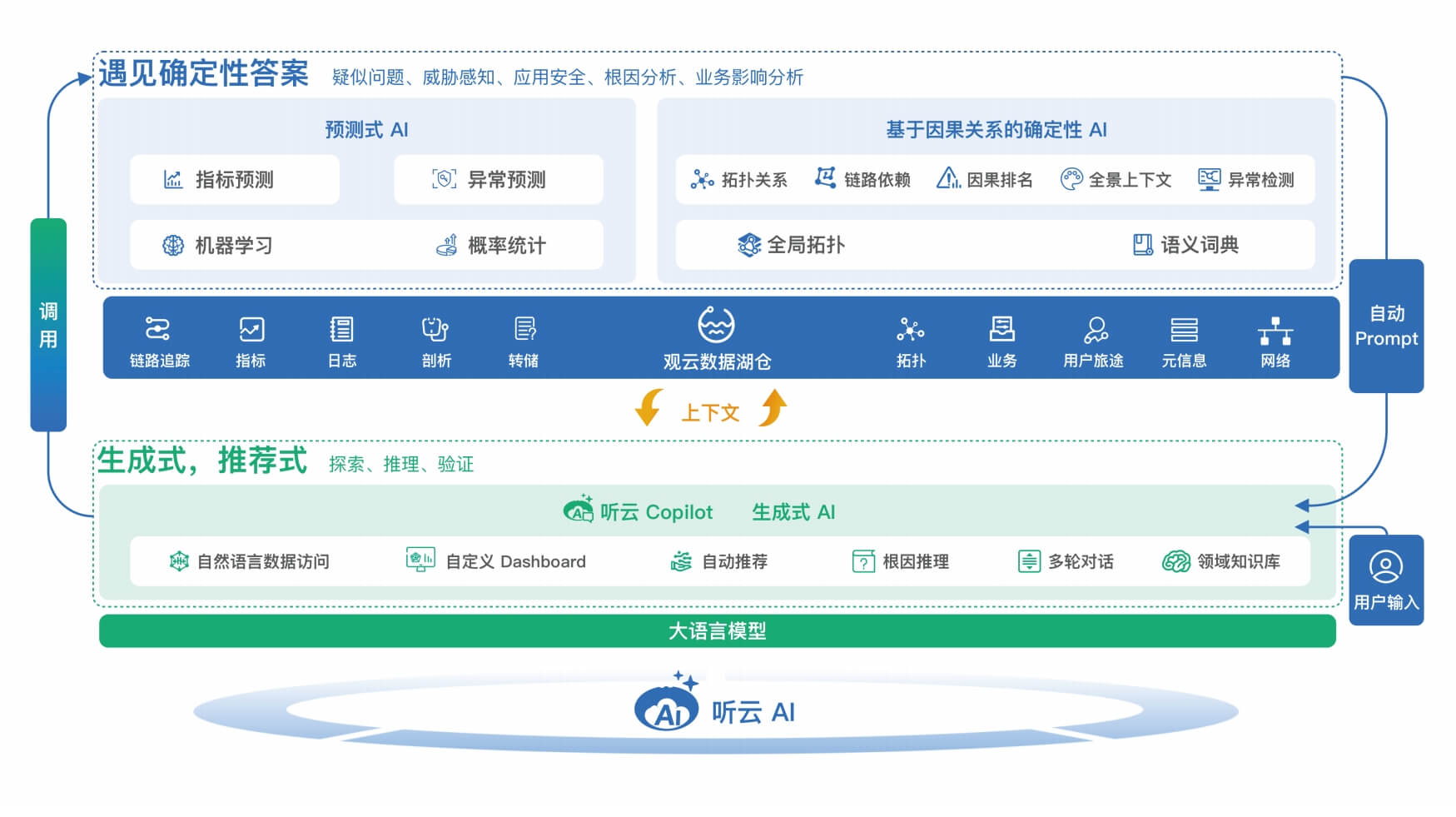This screenshot has width=1456, height=817.
Task: Select the 拓扑 topology icon
Action: (x=910, y=329)
